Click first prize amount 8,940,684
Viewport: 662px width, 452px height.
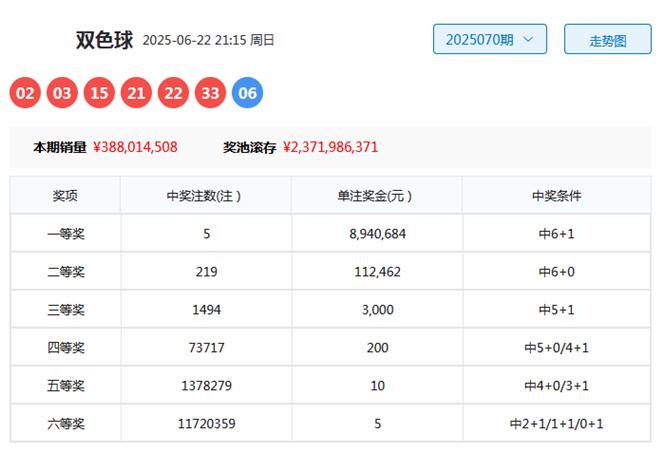click(x=377, y=233)
